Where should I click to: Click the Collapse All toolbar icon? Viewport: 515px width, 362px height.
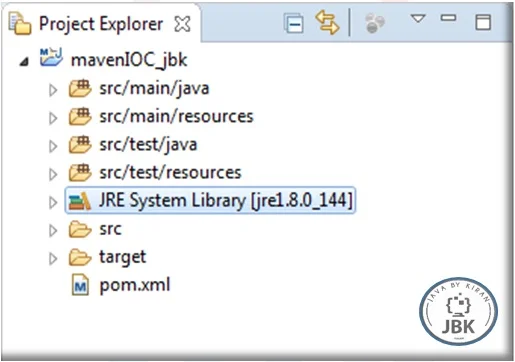tap(294, 23)
